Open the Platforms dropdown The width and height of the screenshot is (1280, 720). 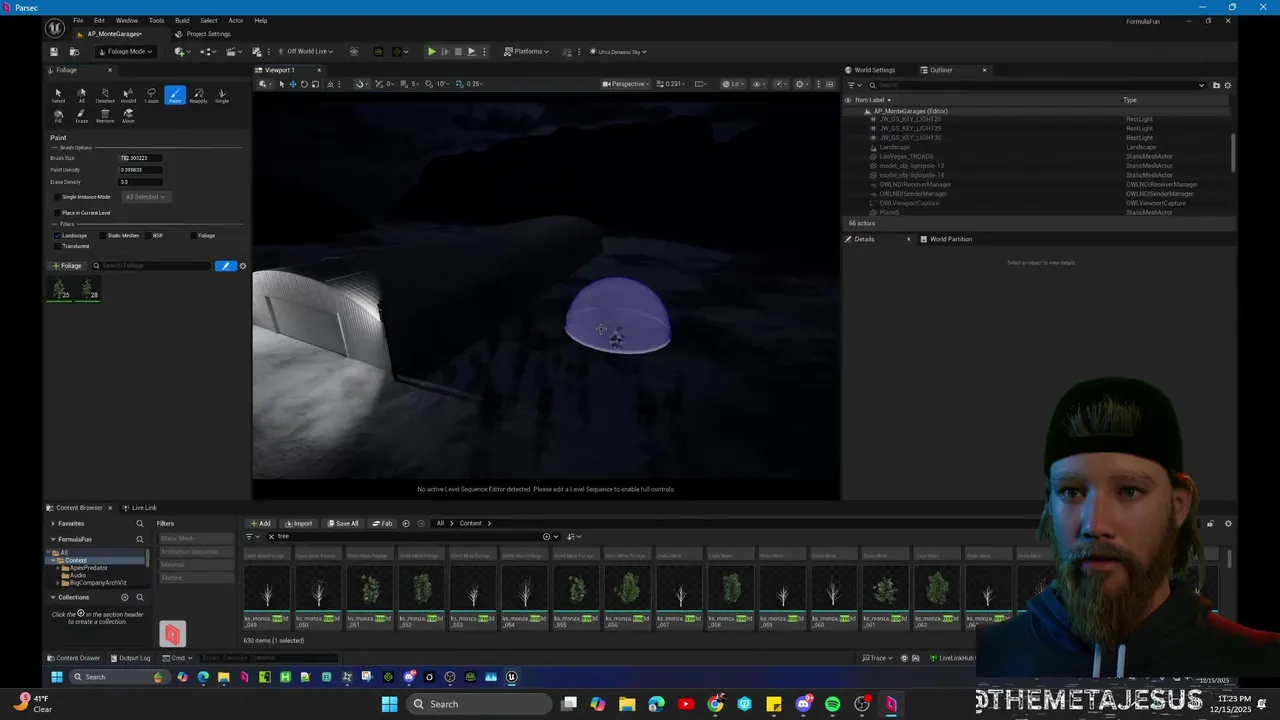[526, 51]
